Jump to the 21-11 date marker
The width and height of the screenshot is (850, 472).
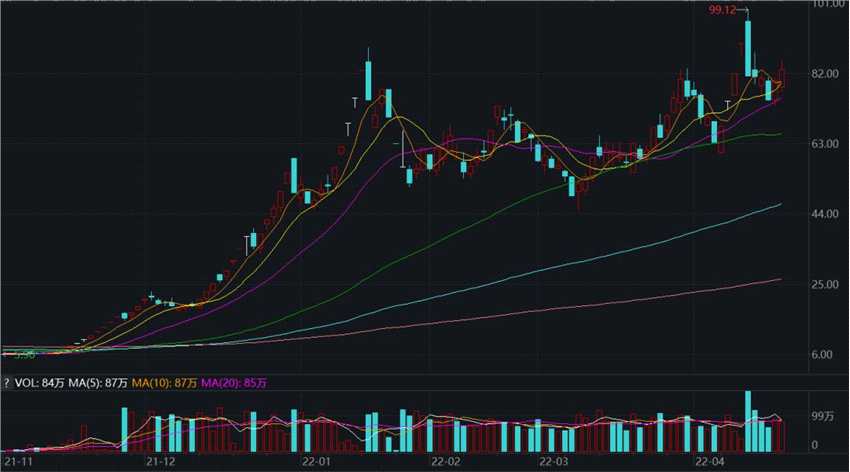pos(18,462)
